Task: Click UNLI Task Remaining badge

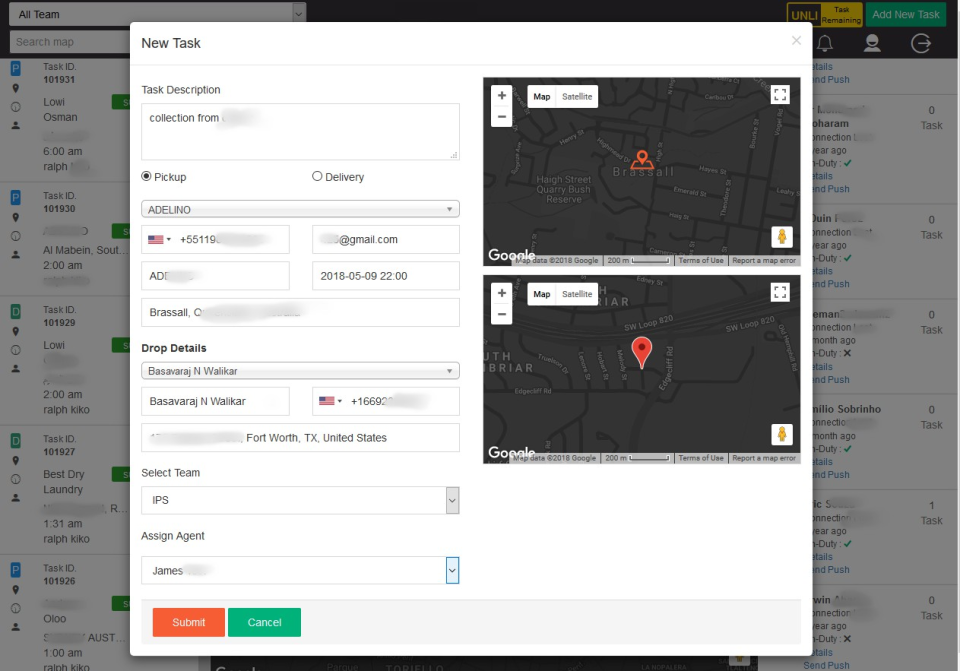Action: pyautogui.click(x=825, y=14)
